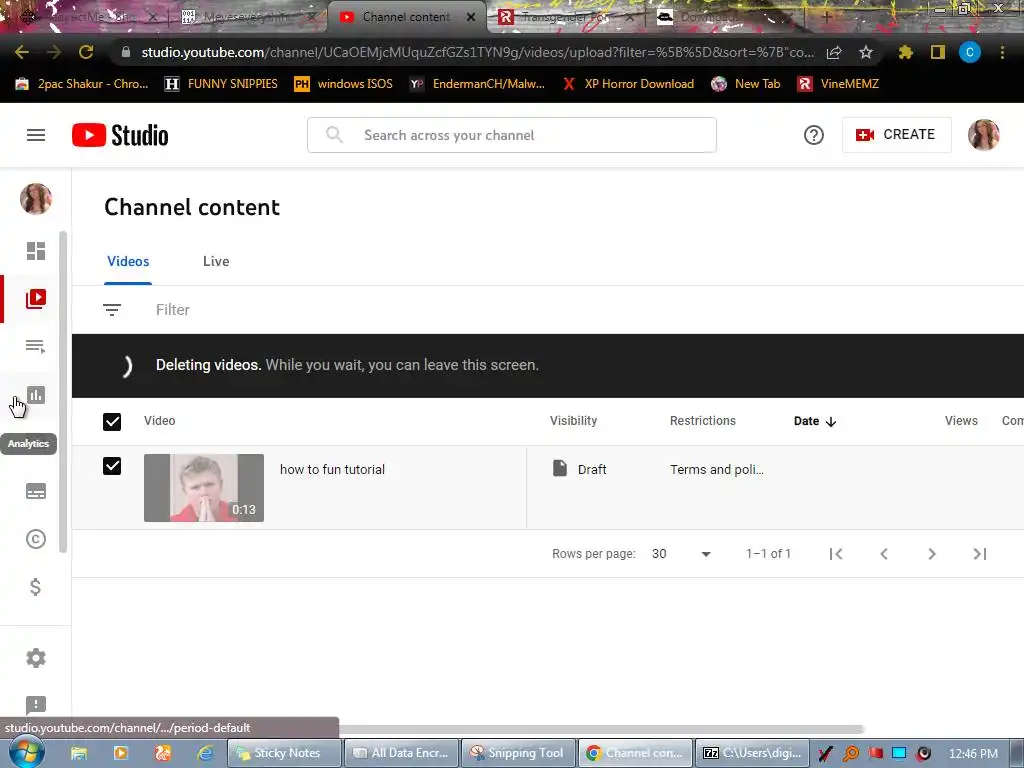Uncheck the how to fun tutorial checkbox
This screenshot has height=768, width=1024.
tap(112, 466)
